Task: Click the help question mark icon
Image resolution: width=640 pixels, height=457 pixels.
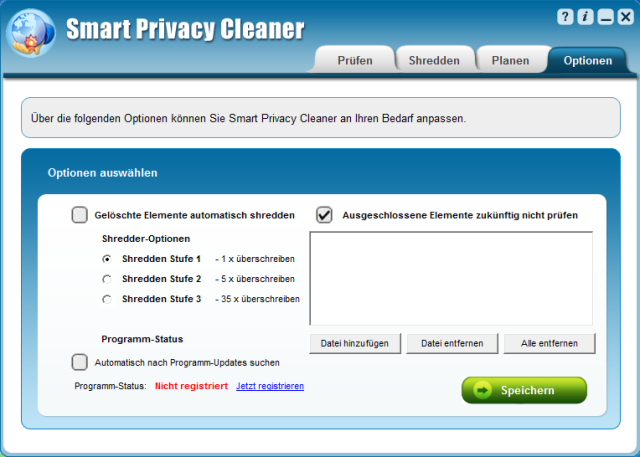Action: [565, 17]
